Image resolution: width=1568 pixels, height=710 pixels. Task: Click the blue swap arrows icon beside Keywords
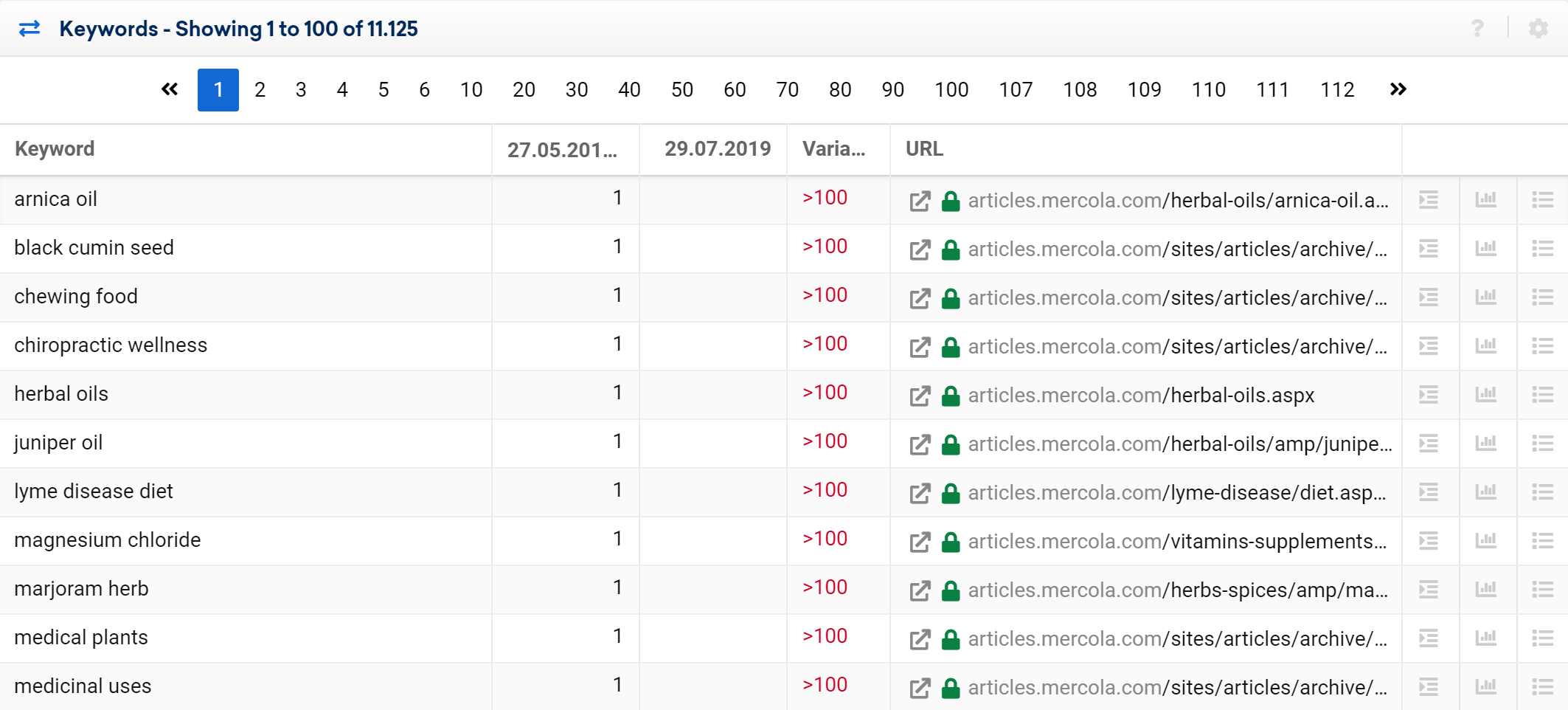coord(30,29)
